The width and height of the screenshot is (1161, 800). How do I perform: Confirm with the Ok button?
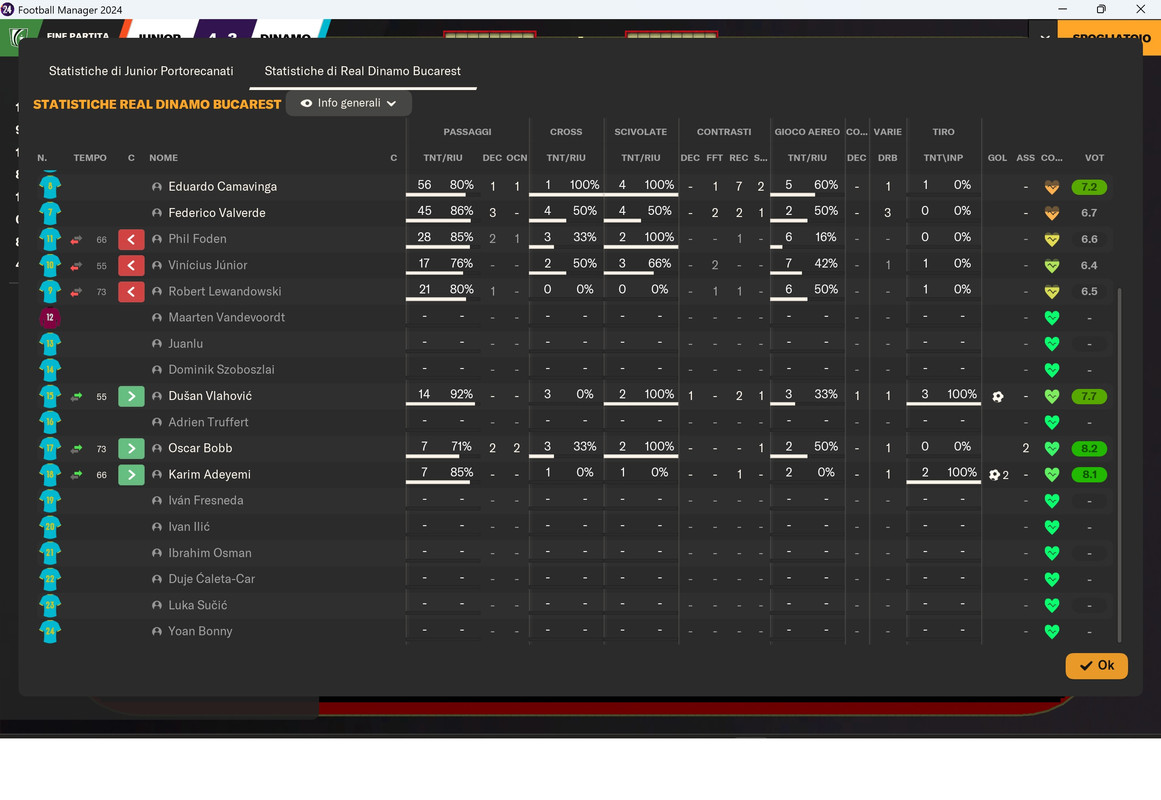coord(1097,665)
